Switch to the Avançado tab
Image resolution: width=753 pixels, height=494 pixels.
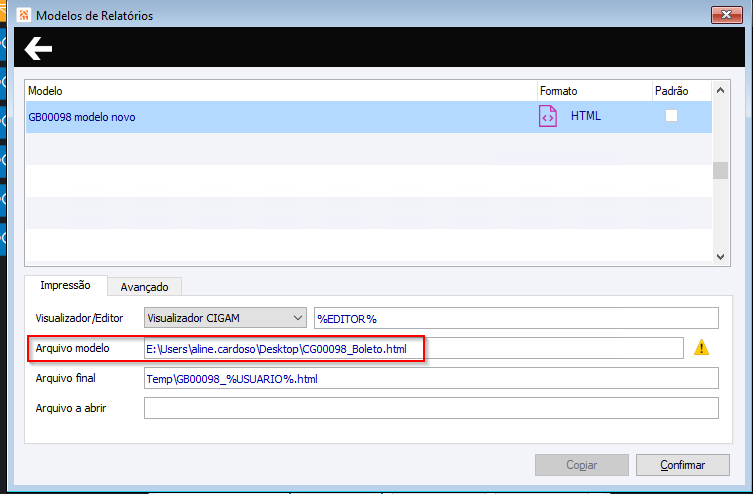click(x=145, y=287)
